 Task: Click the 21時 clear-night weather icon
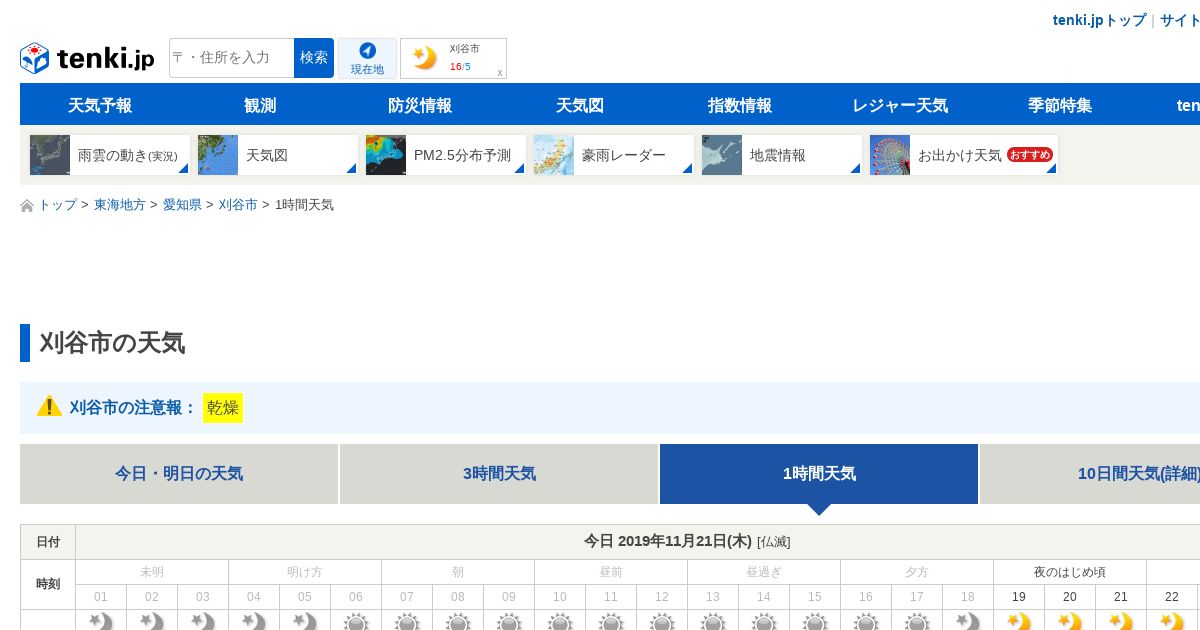click(1121, 621)
